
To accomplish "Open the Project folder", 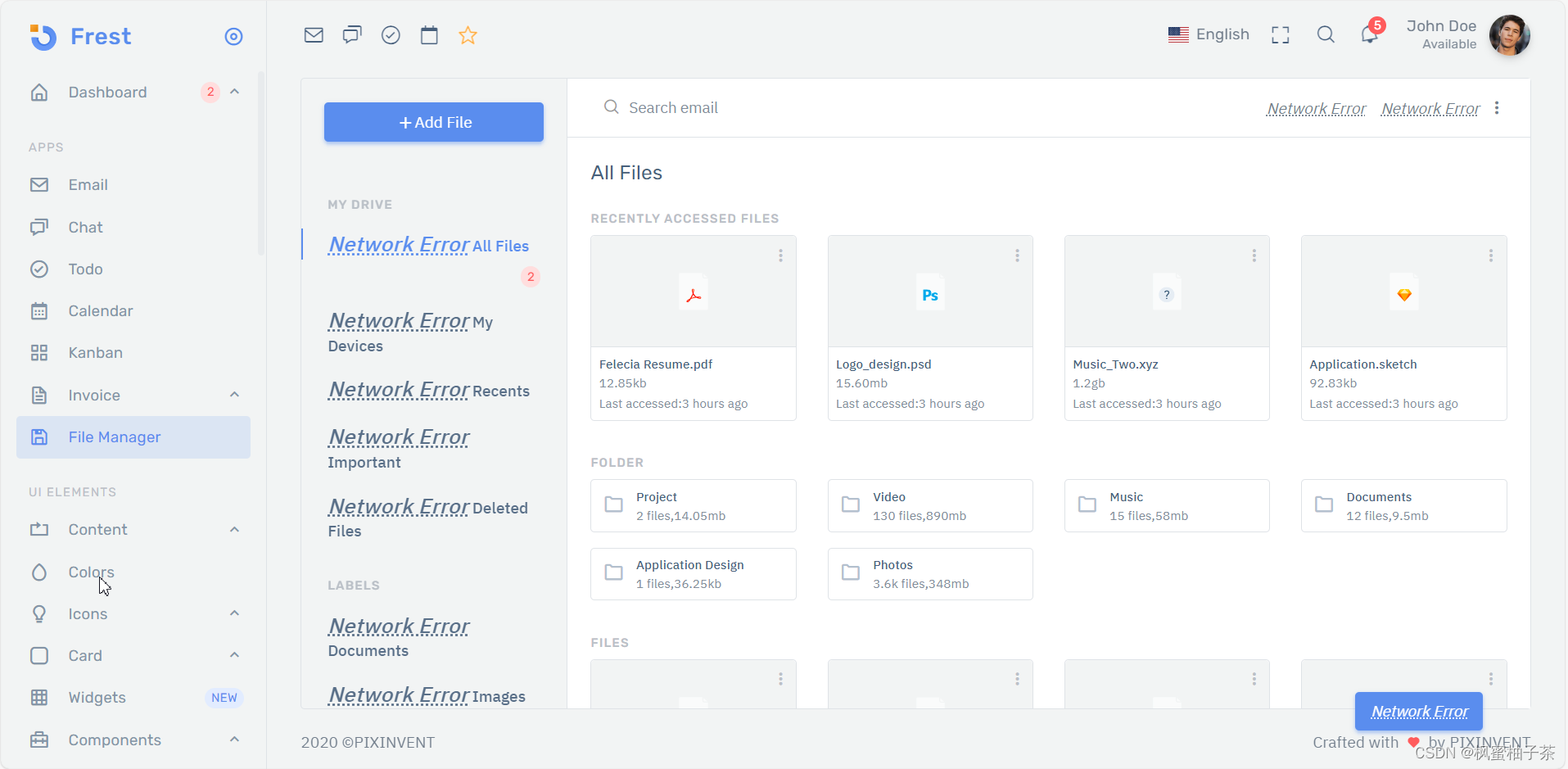I will pyautogui.click(x=694, y=506).
